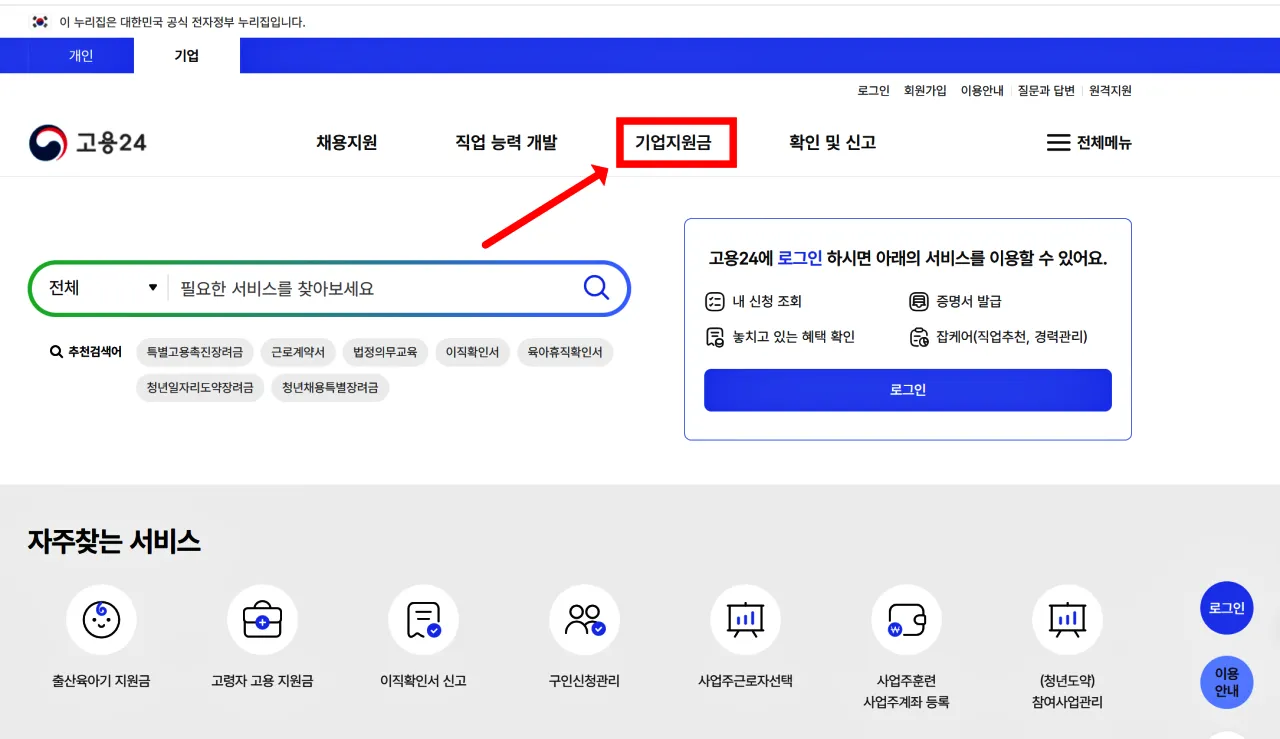This screenshot has width=1280, height=739.
Task: Open the 사업주근로자선택 presentation icon
Action: (x=745, y=620)
